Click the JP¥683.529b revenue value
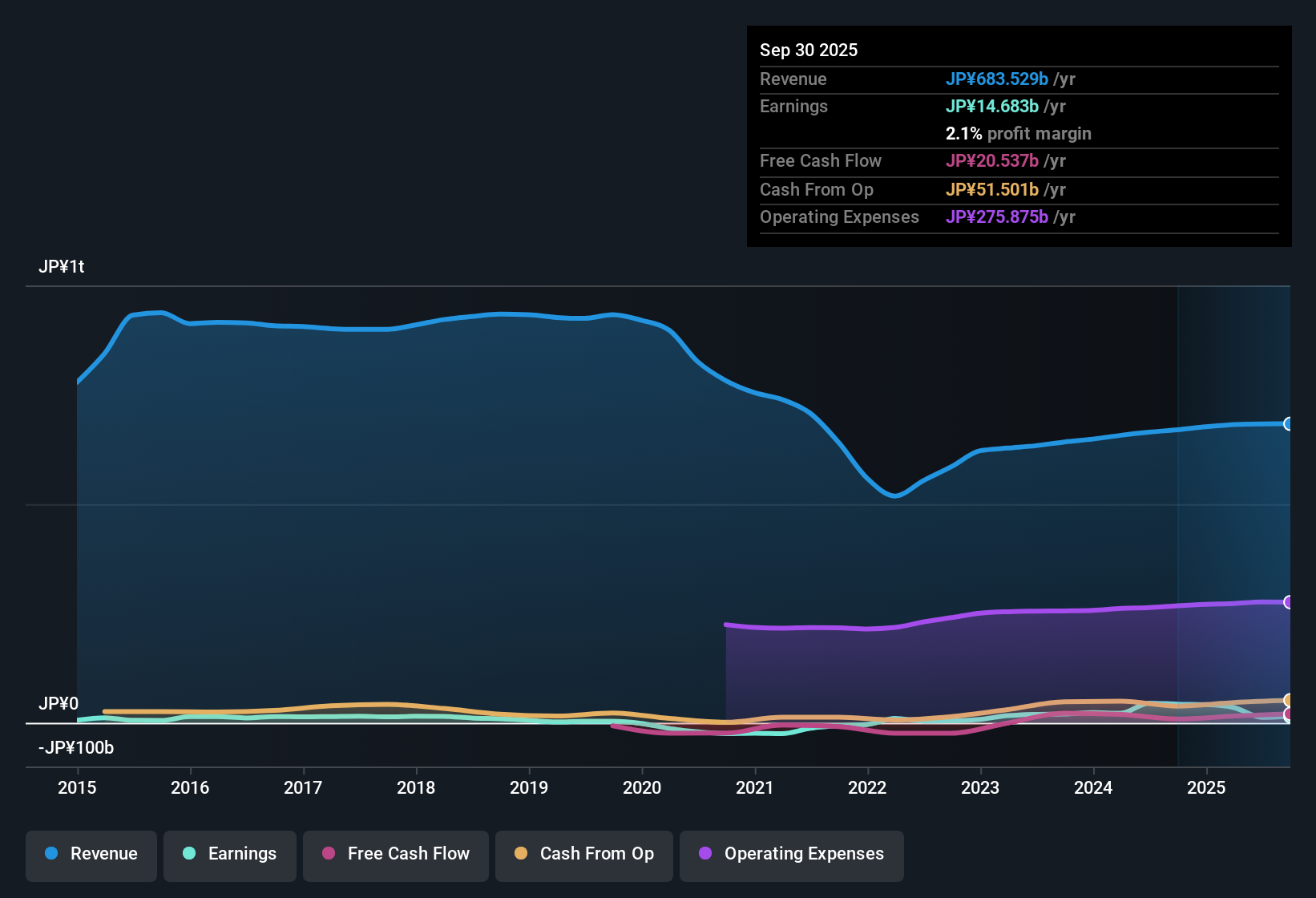The width and height of the screenshot is (1316, 898). (998, 79)
